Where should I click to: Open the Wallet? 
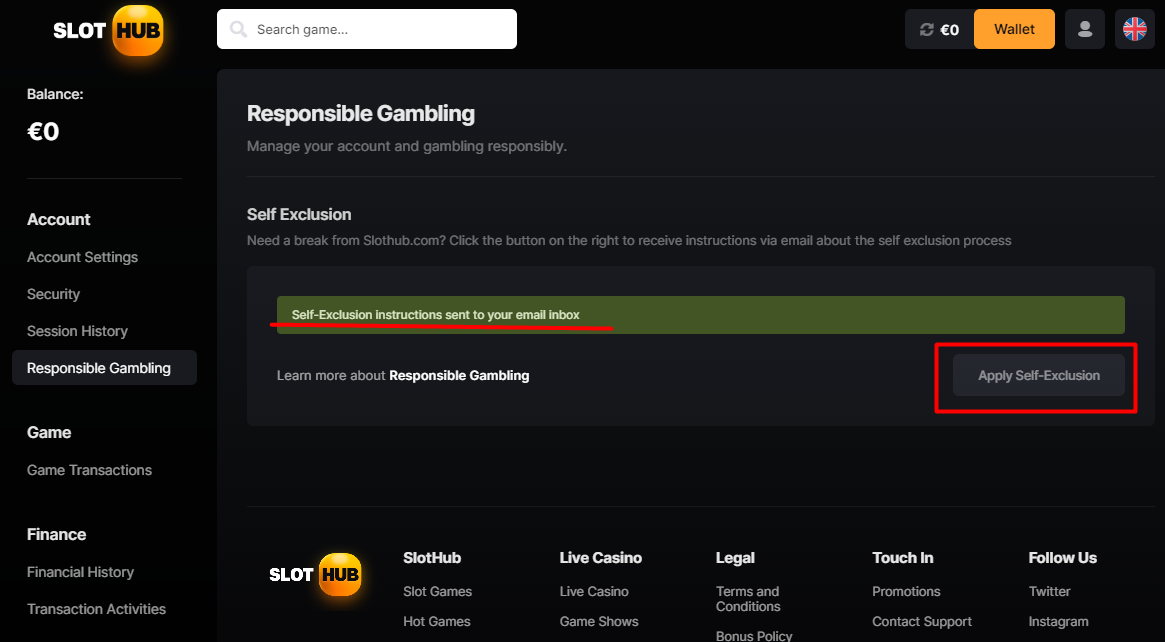(1014, 30)
